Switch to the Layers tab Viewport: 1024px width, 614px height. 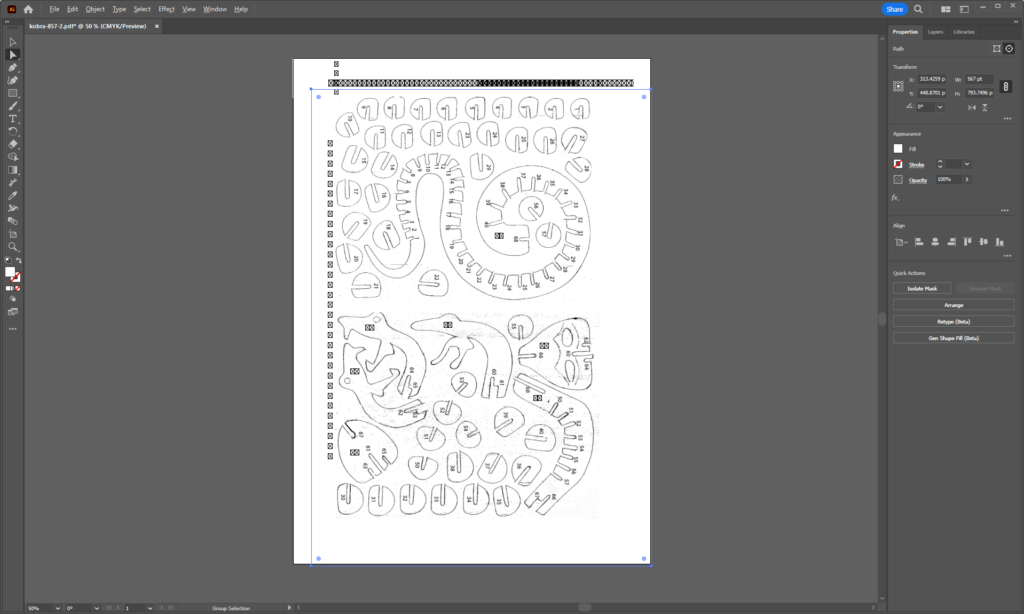click(x=935, y=31)
